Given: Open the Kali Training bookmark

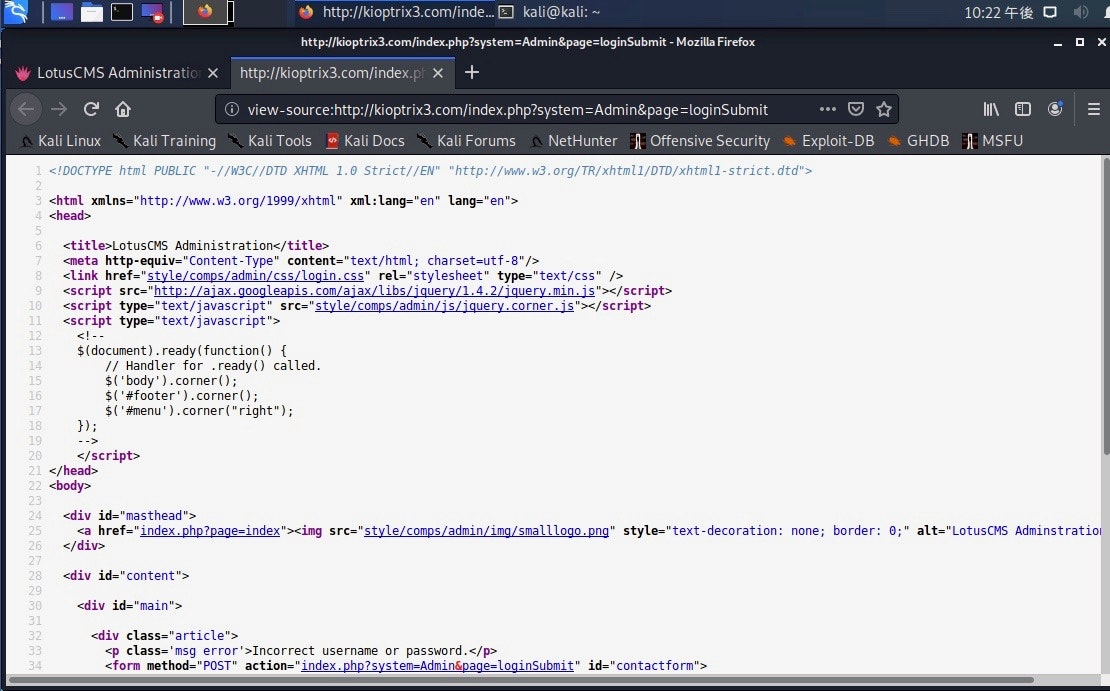Looking at the screenshot, I should [x=164, y=141].
